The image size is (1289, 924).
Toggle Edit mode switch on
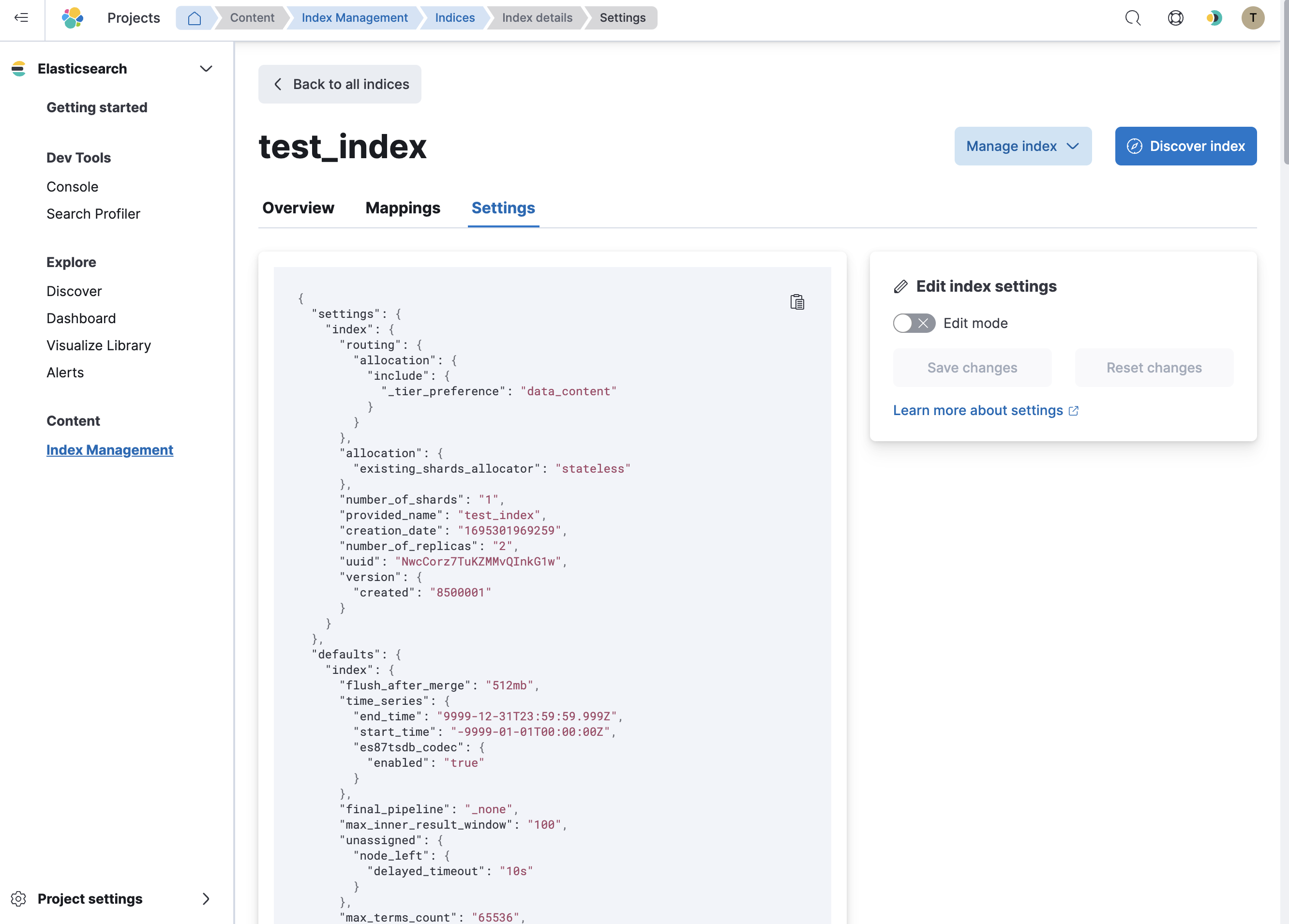tap(914, 323)
